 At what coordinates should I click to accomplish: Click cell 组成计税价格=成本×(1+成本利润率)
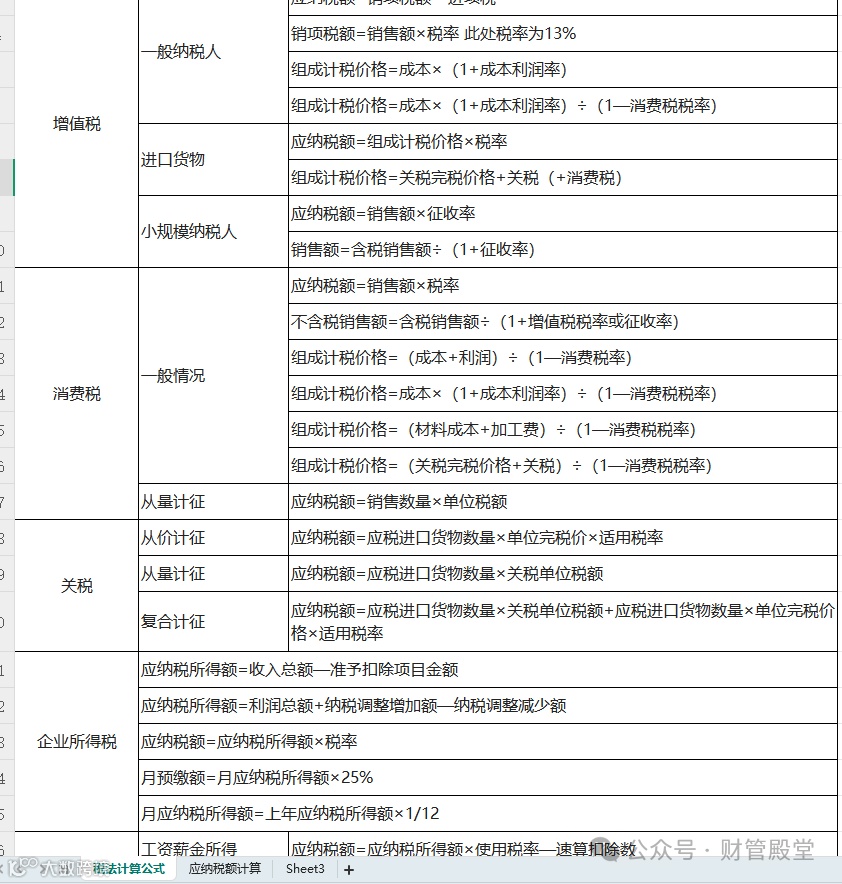pos(563,70)
